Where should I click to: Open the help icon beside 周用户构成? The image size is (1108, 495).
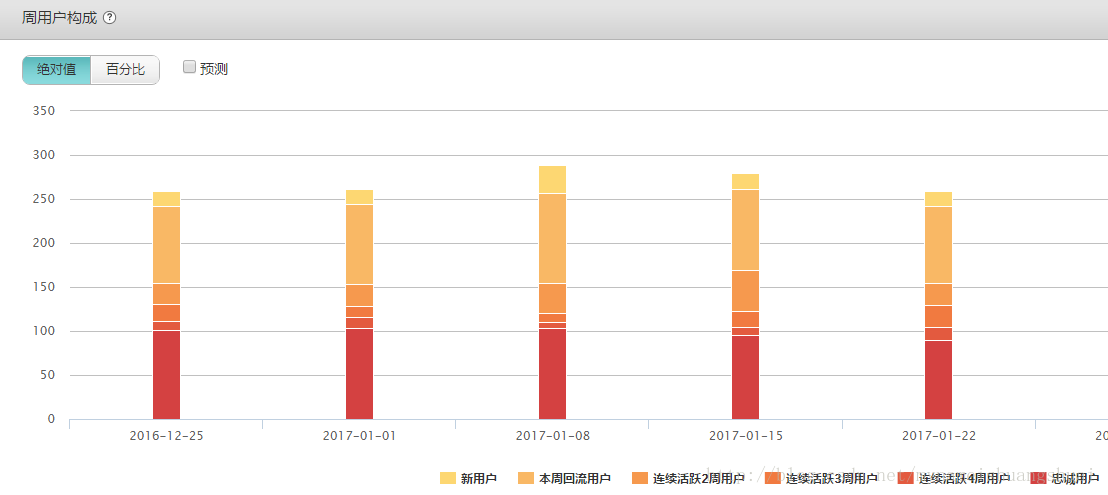pyautogui.click(x=110, y=18)
